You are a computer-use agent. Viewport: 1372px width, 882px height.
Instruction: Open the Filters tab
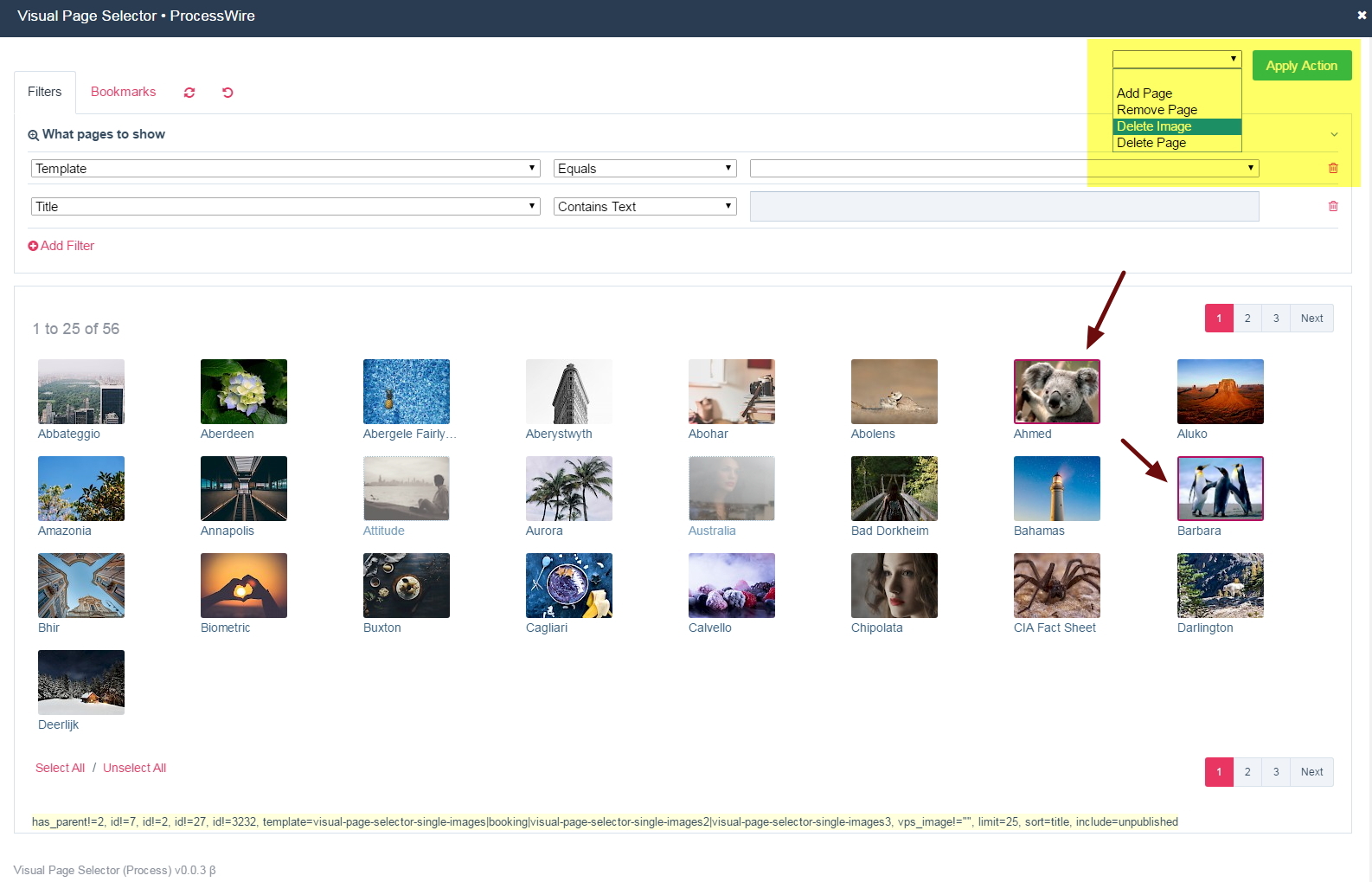[x=45, y=92]
